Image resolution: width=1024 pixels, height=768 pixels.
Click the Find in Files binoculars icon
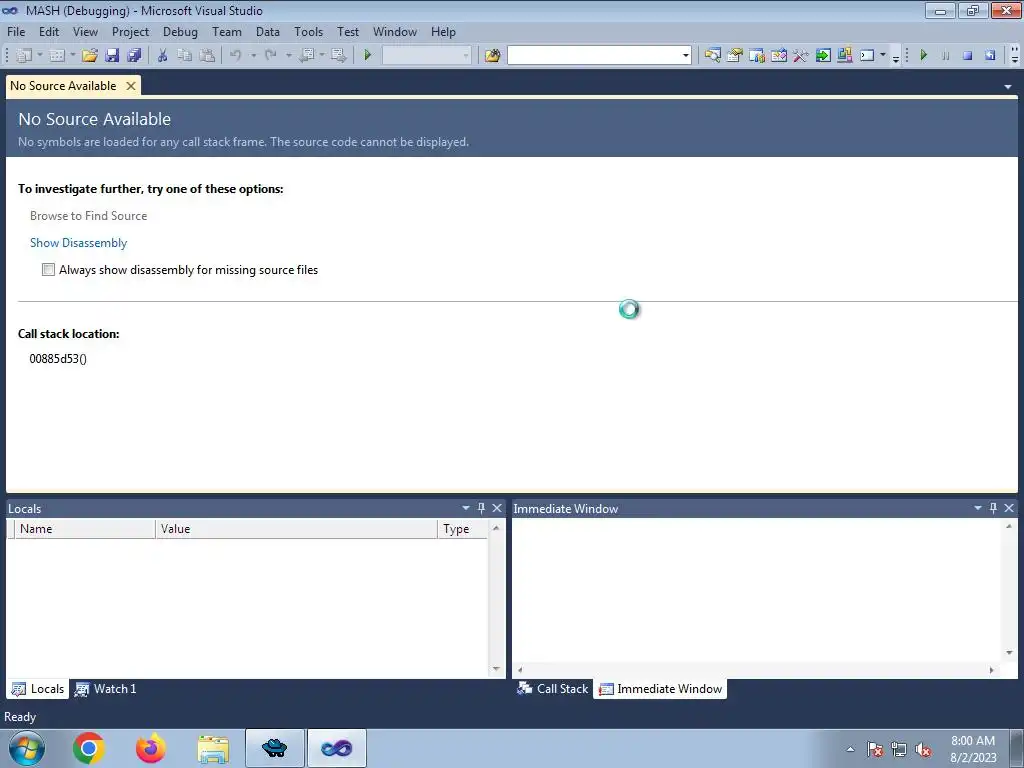[492, 56]
